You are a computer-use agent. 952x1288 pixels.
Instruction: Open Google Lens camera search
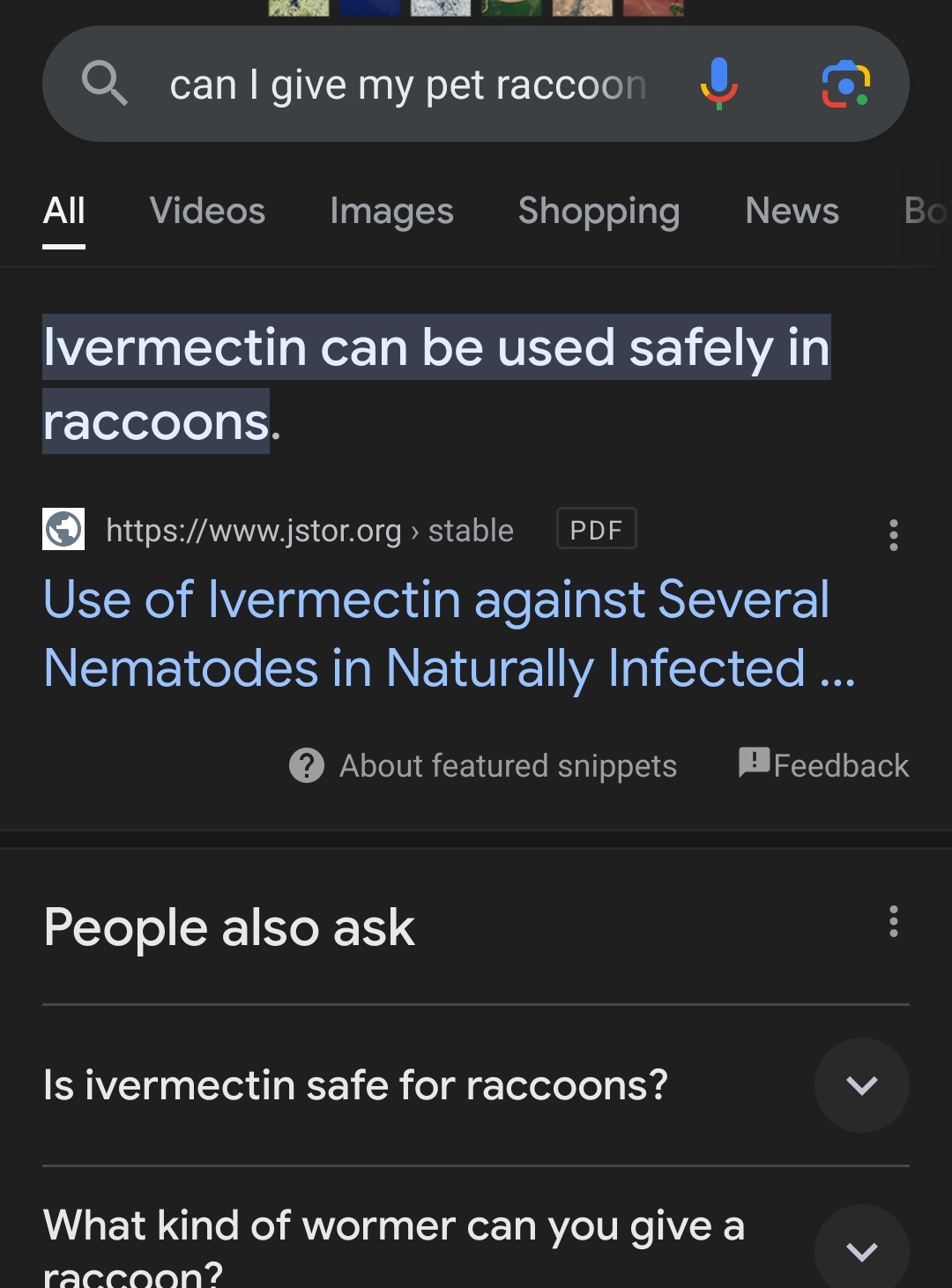coord(845,85)
